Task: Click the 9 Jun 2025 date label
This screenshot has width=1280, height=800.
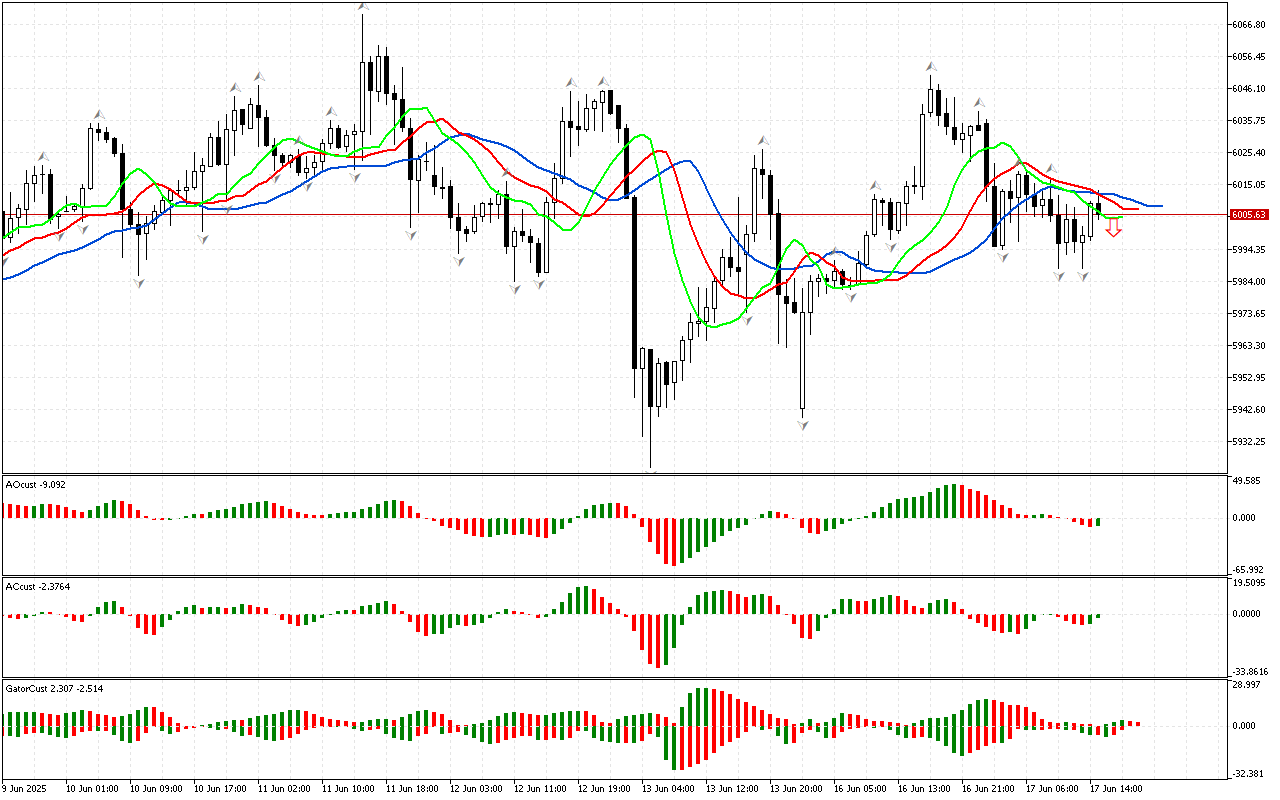Action: pos(26,789)
